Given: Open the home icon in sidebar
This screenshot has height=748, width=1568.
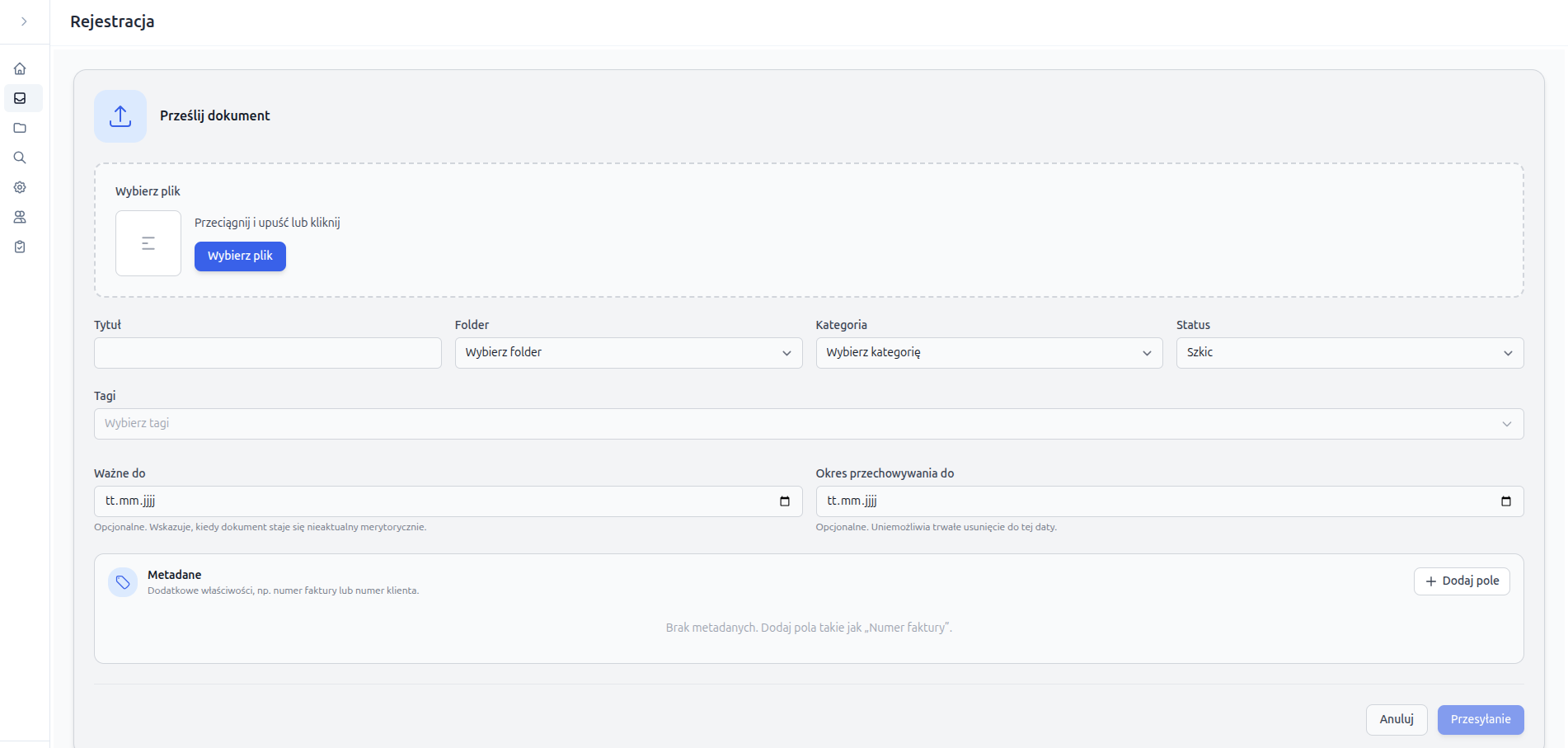Looking at the screenshot, I should point(20,68).
